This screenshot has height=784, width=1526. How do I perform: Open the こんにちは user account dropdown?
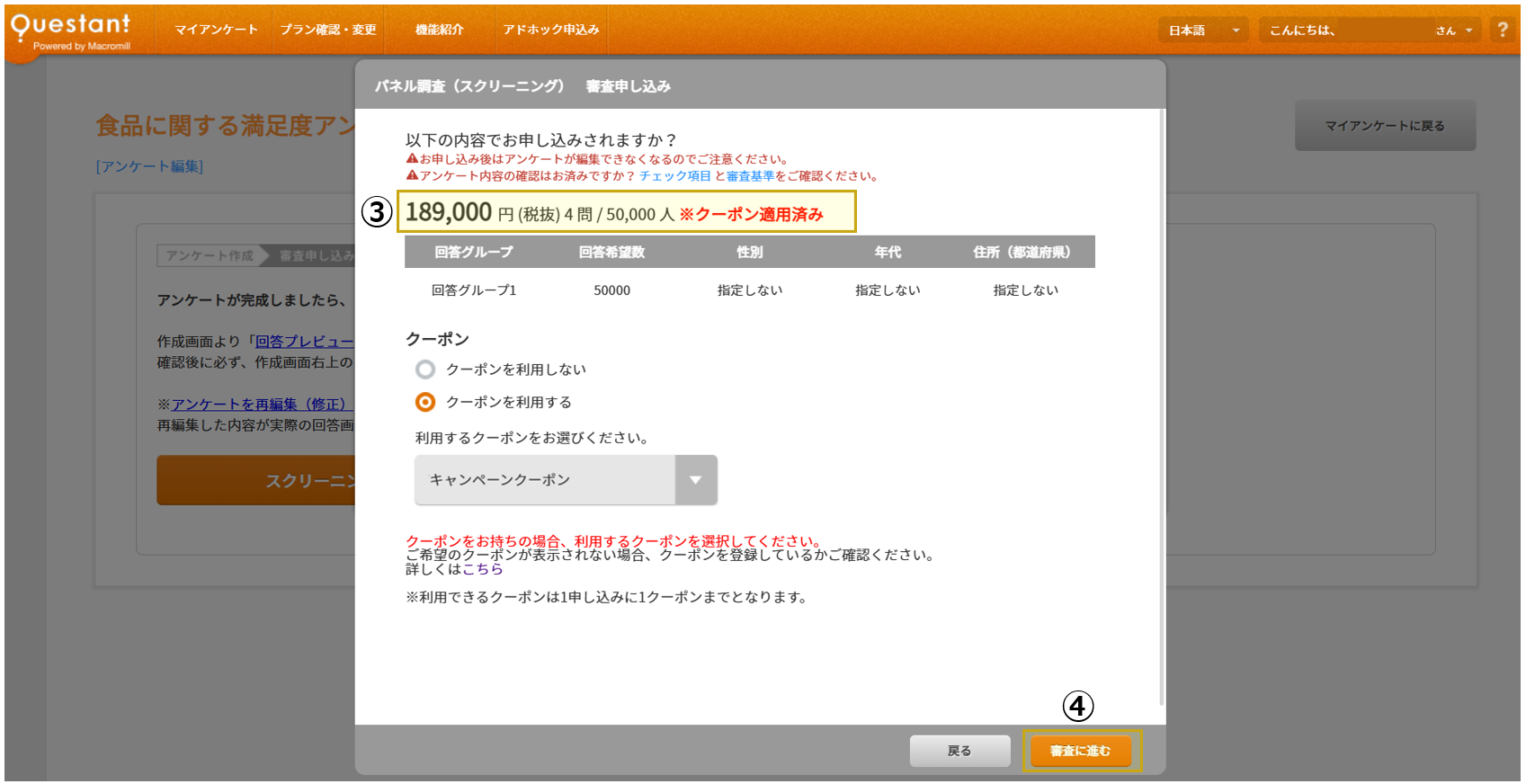coord(1370,31)
